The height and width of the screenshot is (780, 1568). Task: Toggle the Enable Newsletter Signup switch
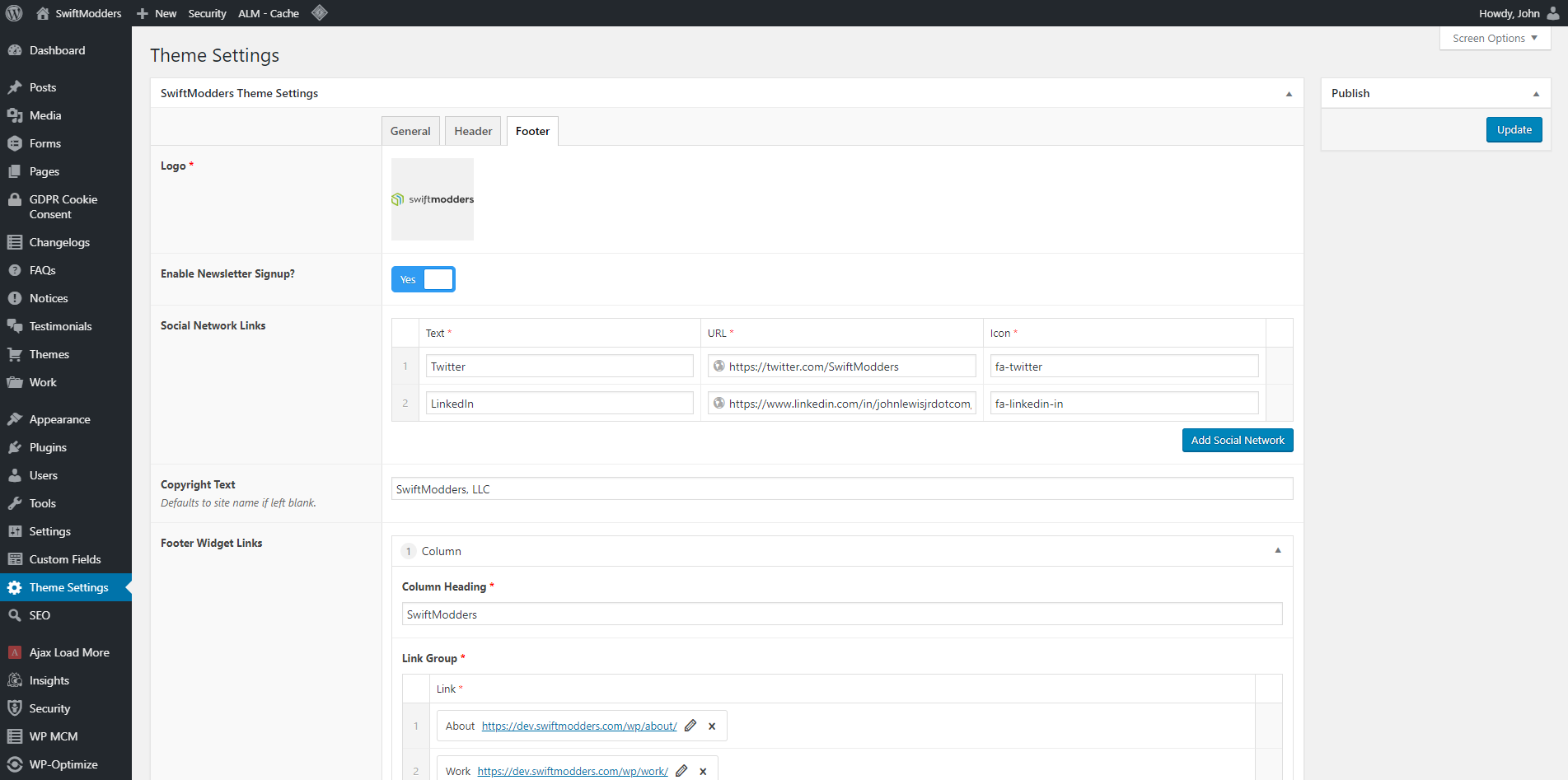pos(424,279)
